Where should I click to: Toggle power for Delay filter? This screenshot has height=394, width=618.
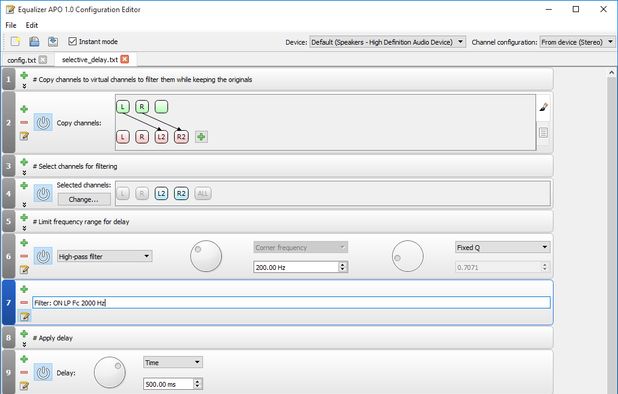click(43, 373)
